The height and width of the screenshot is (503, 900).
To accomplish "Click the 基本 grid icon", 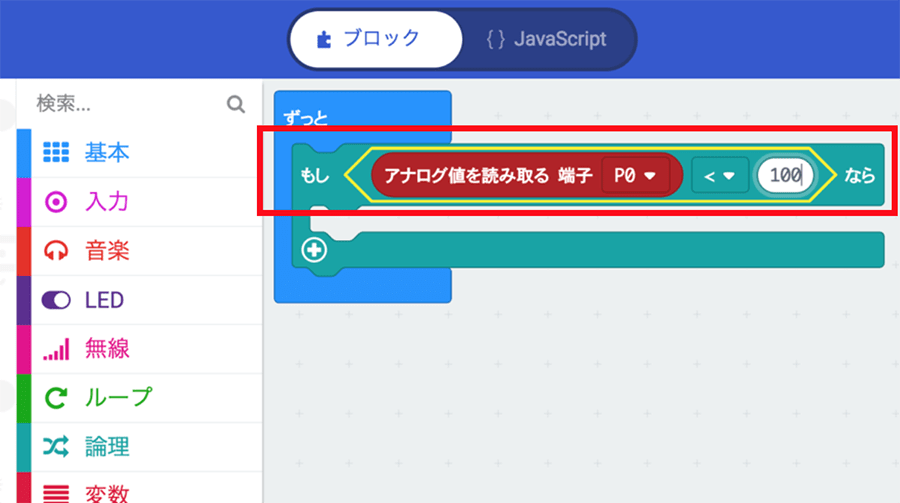I will tap(56, 153).
